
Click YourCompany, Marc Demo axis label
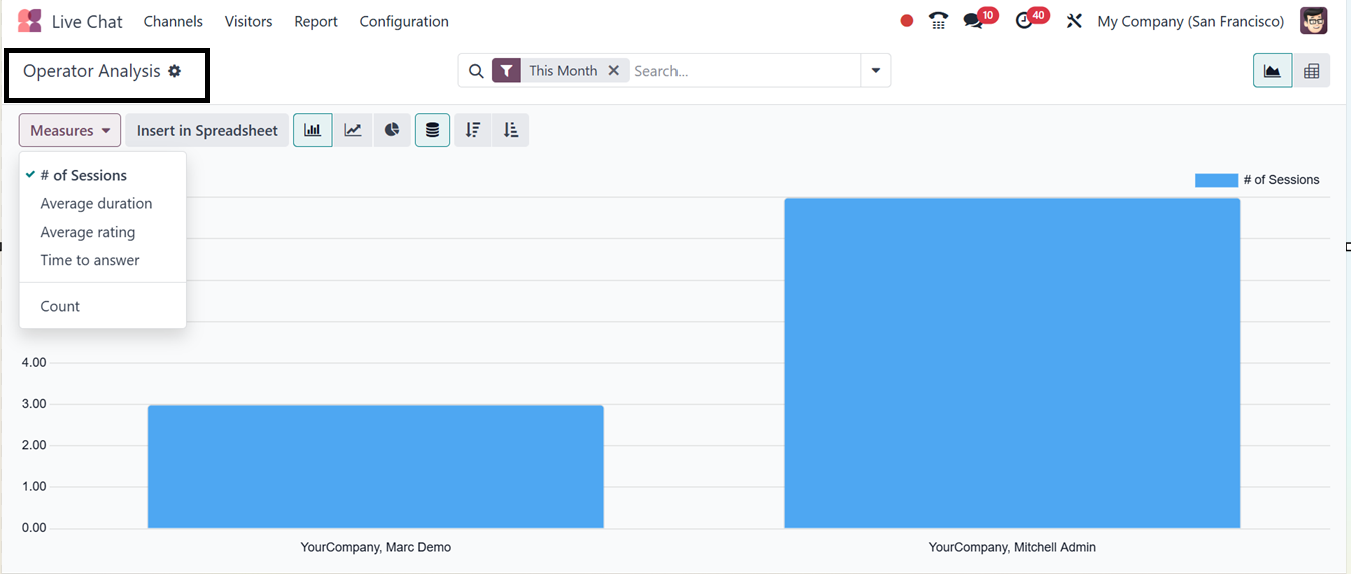[x=376, y=547]
